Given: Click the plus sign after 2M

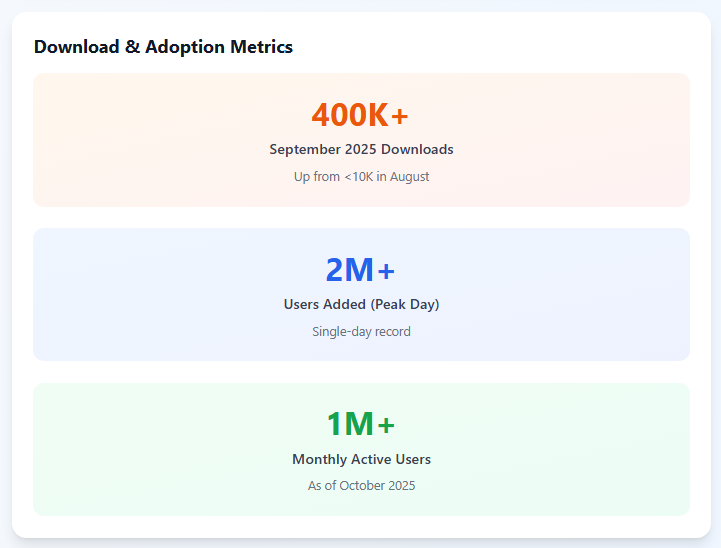Looking at the screenshot, I should [386, 272].
